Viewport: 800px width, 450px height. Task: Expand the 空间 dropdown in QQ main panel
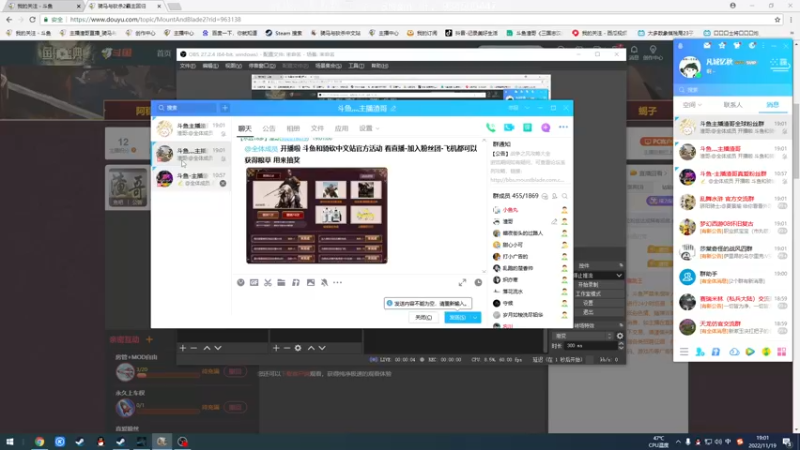[x=692, y=105]
